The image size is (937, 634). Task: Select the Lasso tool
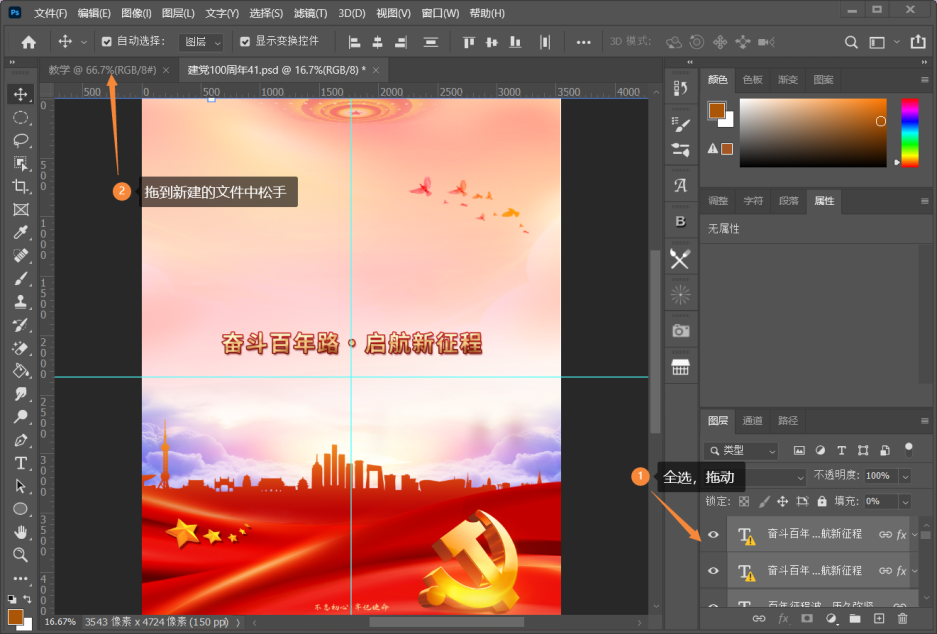[20, 140]
